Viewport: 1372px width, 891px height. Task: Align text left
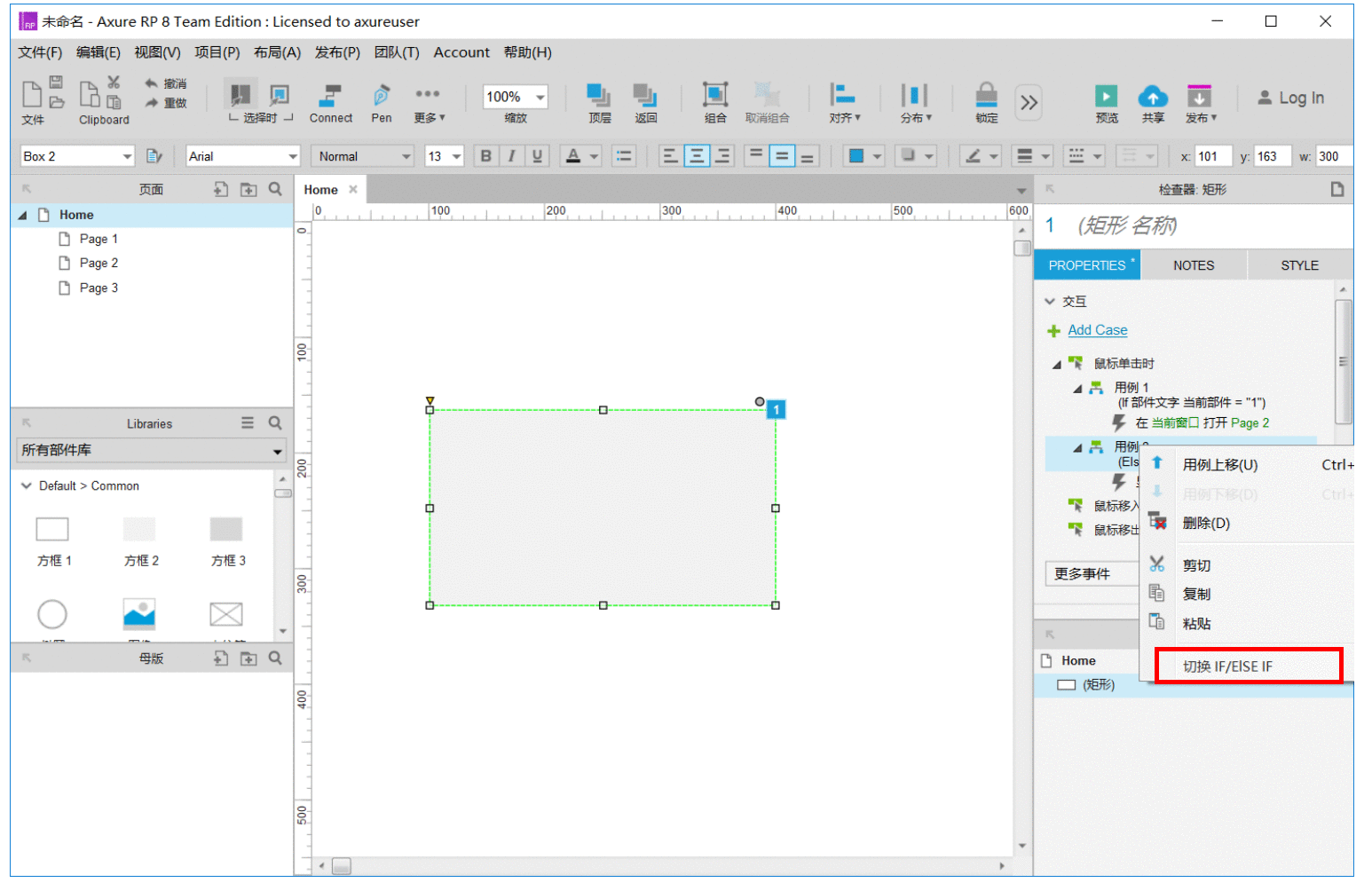[x=670, y=156]
